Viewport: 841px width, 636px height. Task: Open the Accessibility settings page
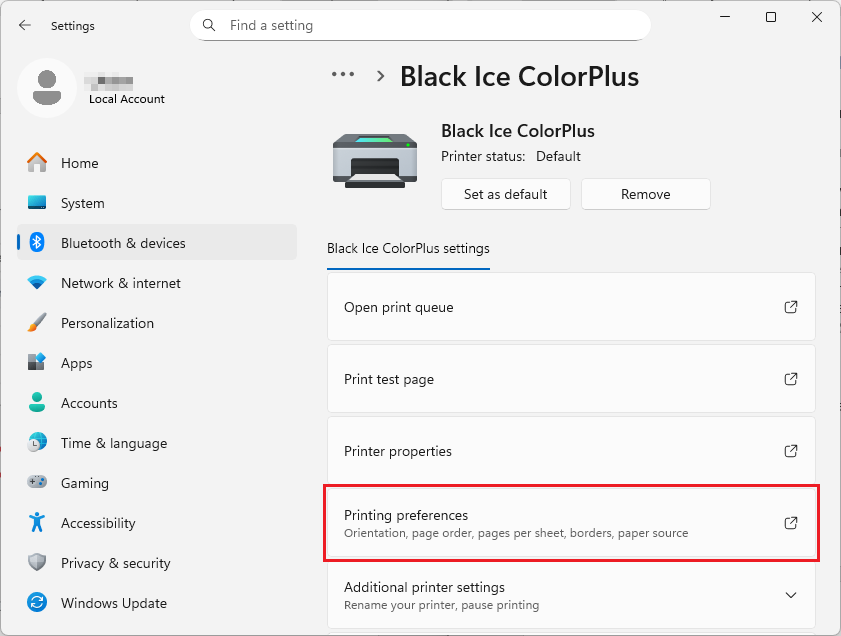tap(97, 523)
